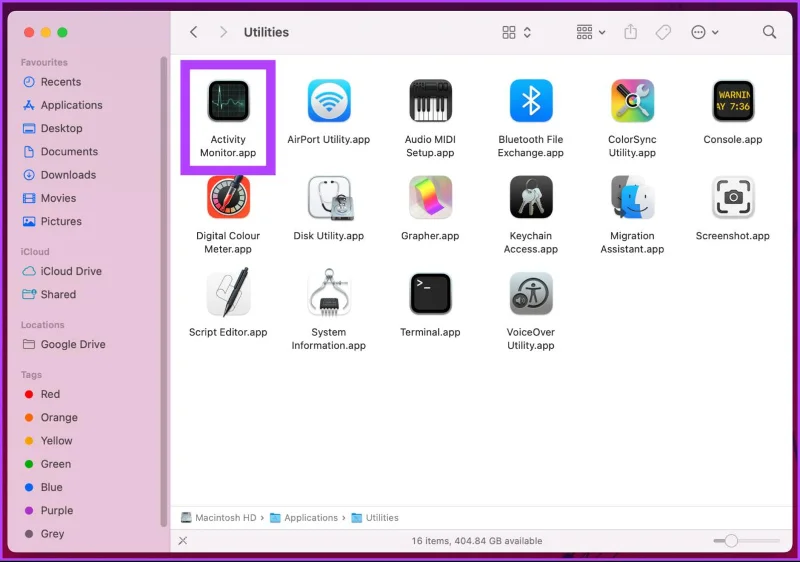Open Movies in sidebar
Viewport: 800px width, 562px height.
pyautogui.click(x=49, y=198)
